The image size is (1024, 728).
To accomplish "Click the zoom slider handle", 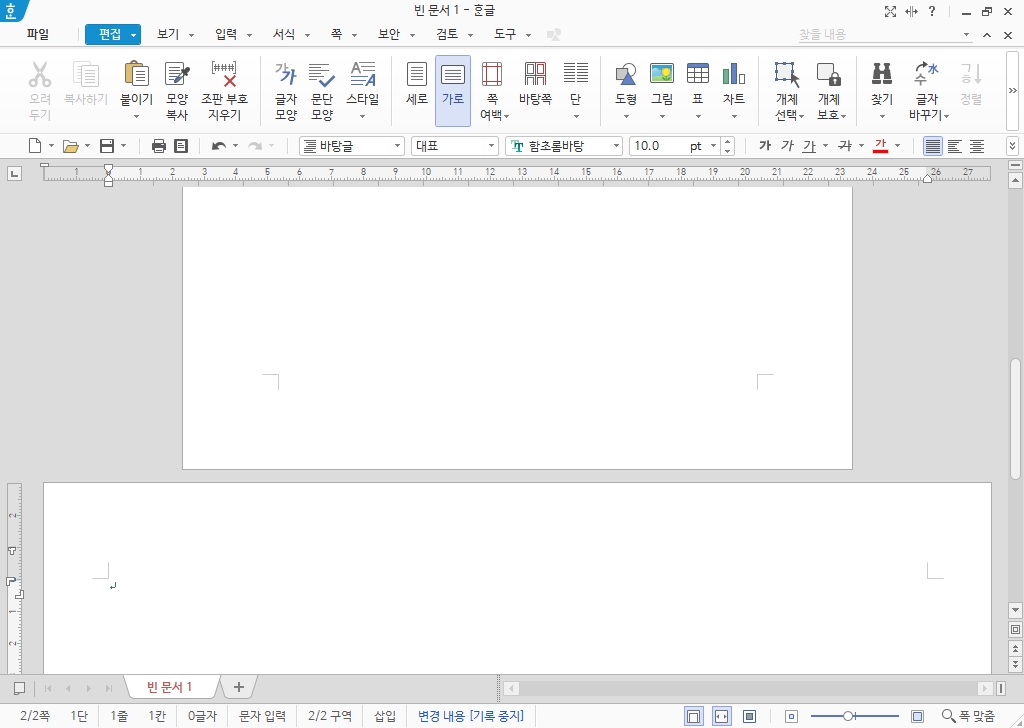I will [x=847, y=716].
